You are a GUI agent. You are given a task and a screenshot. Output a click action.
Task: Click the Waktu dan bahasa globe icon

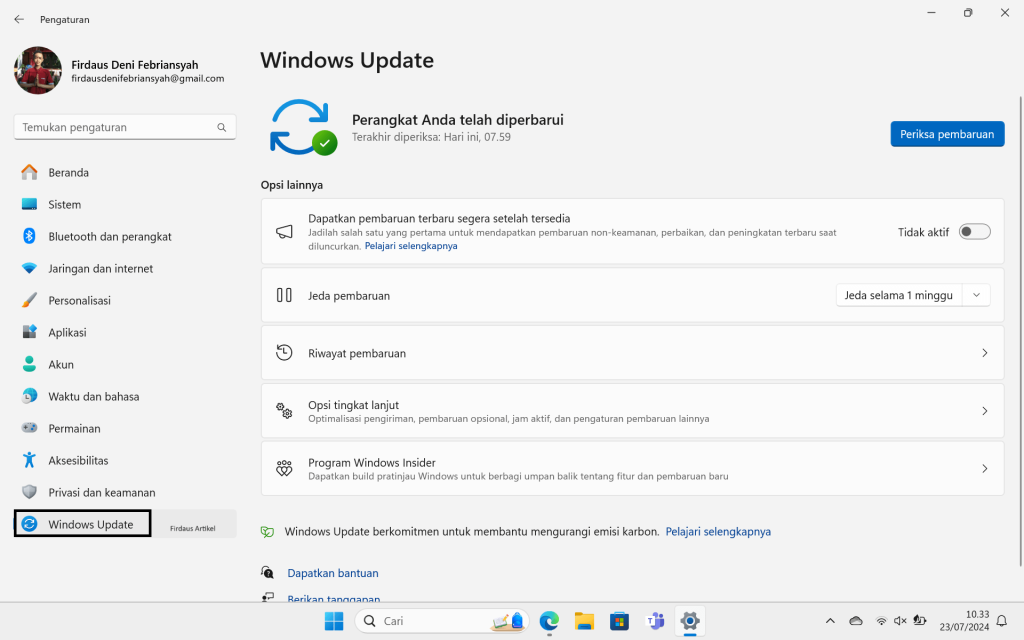[29, 396]
